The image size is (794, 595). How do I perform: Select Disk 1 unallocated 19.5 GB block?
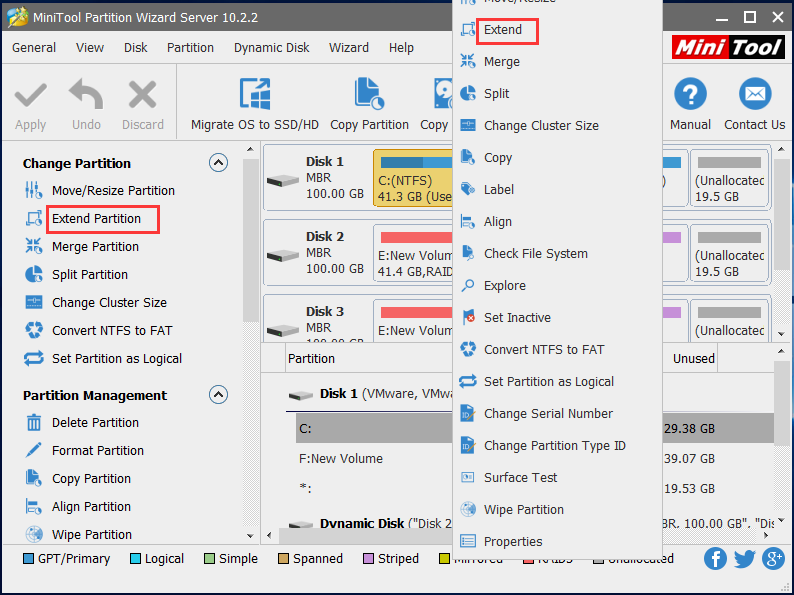[x=729, y=178]
